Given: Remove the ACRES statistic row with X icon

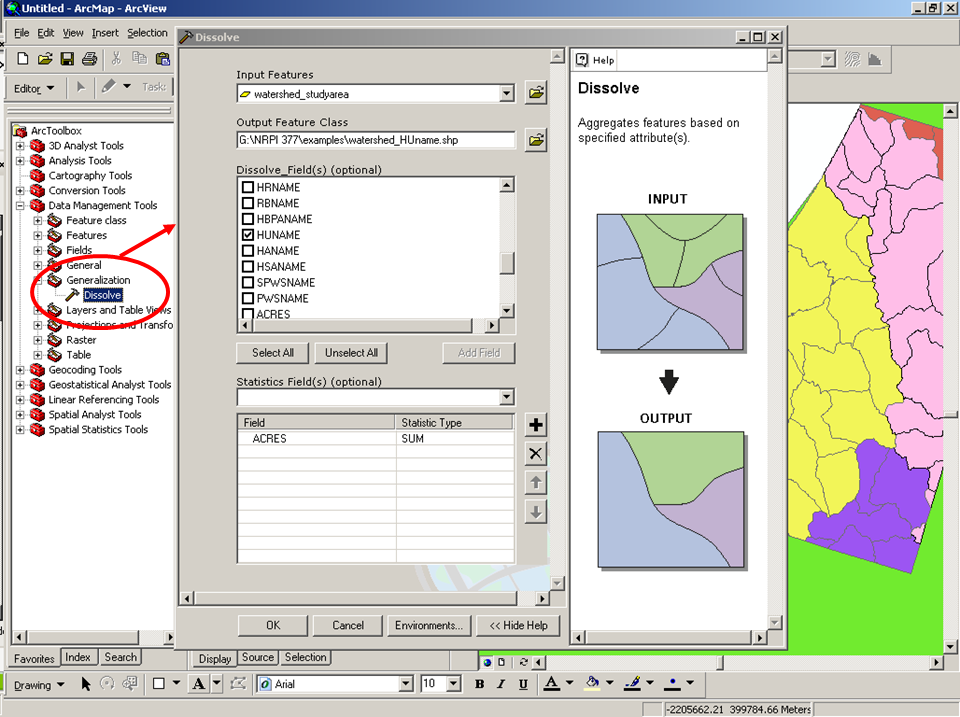Looking at the screenshot, I should (x=535, y=453).
